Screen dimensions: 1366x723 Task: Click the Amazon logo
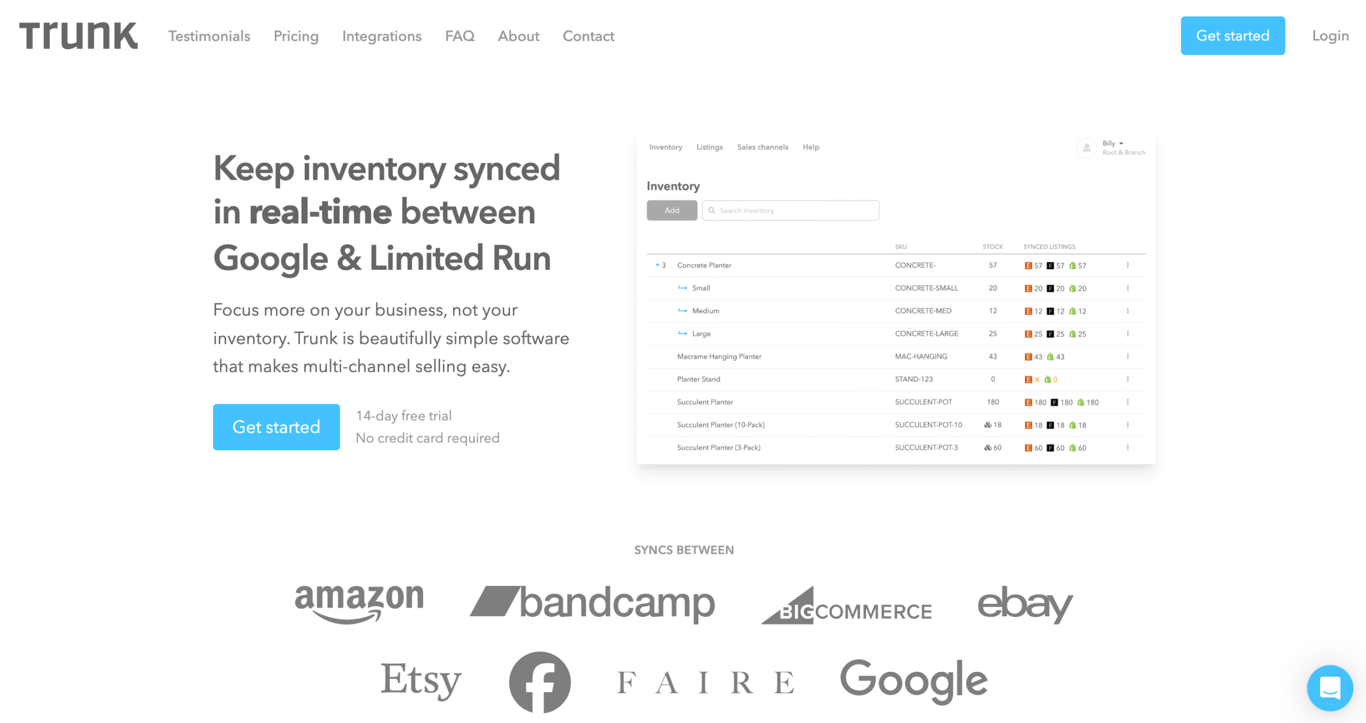359,601
